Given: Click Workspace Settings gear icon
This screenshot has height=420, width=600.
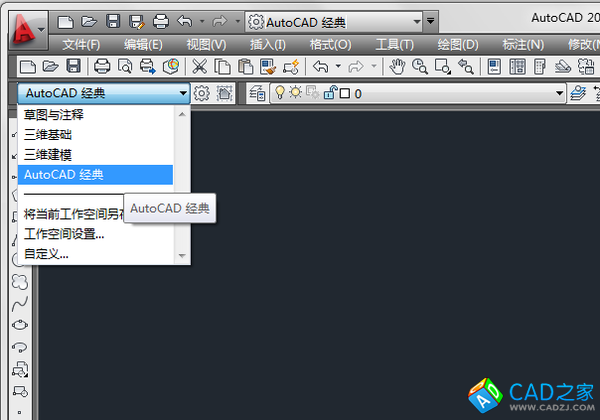Looking at the screenshot, I should coord(202,93).
